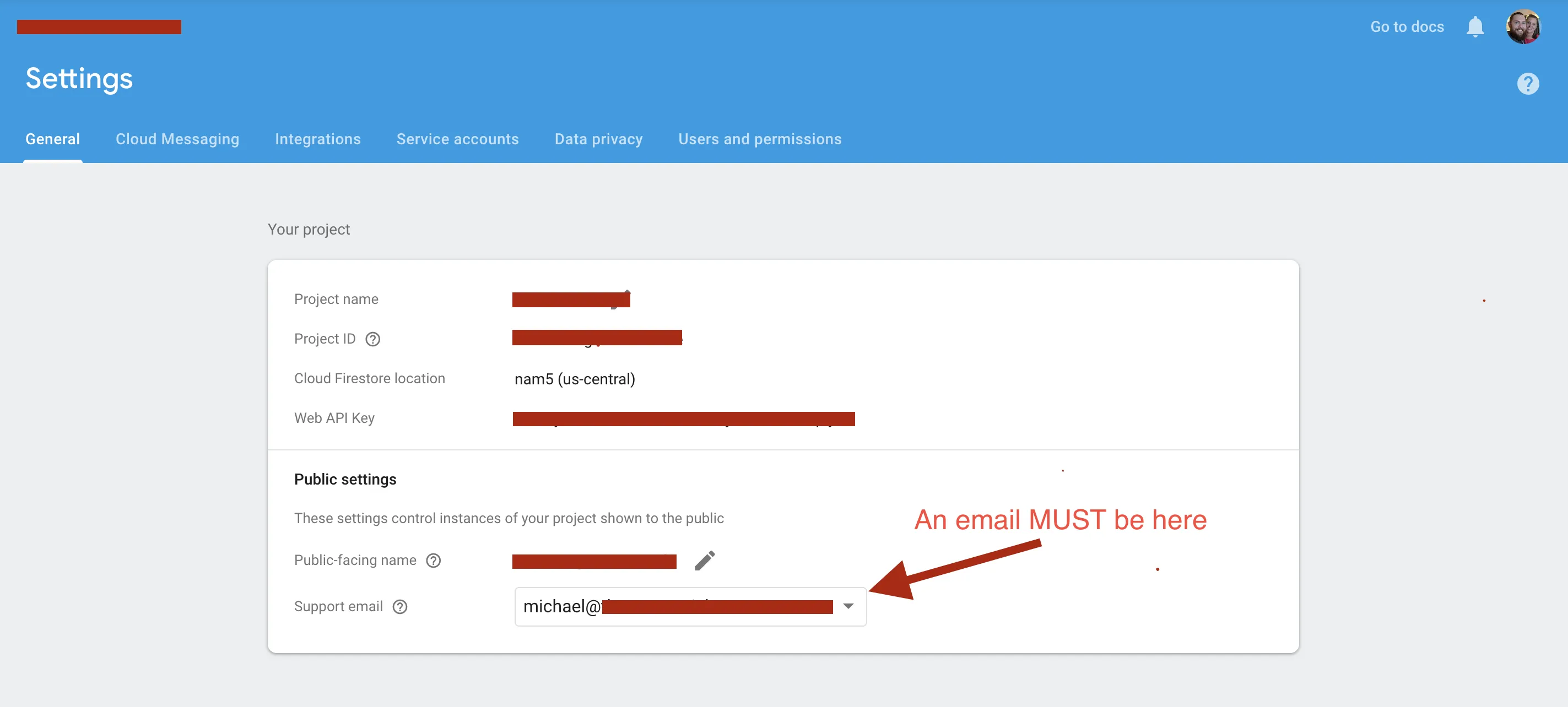Click the Go to docs link

point(1406,27)
